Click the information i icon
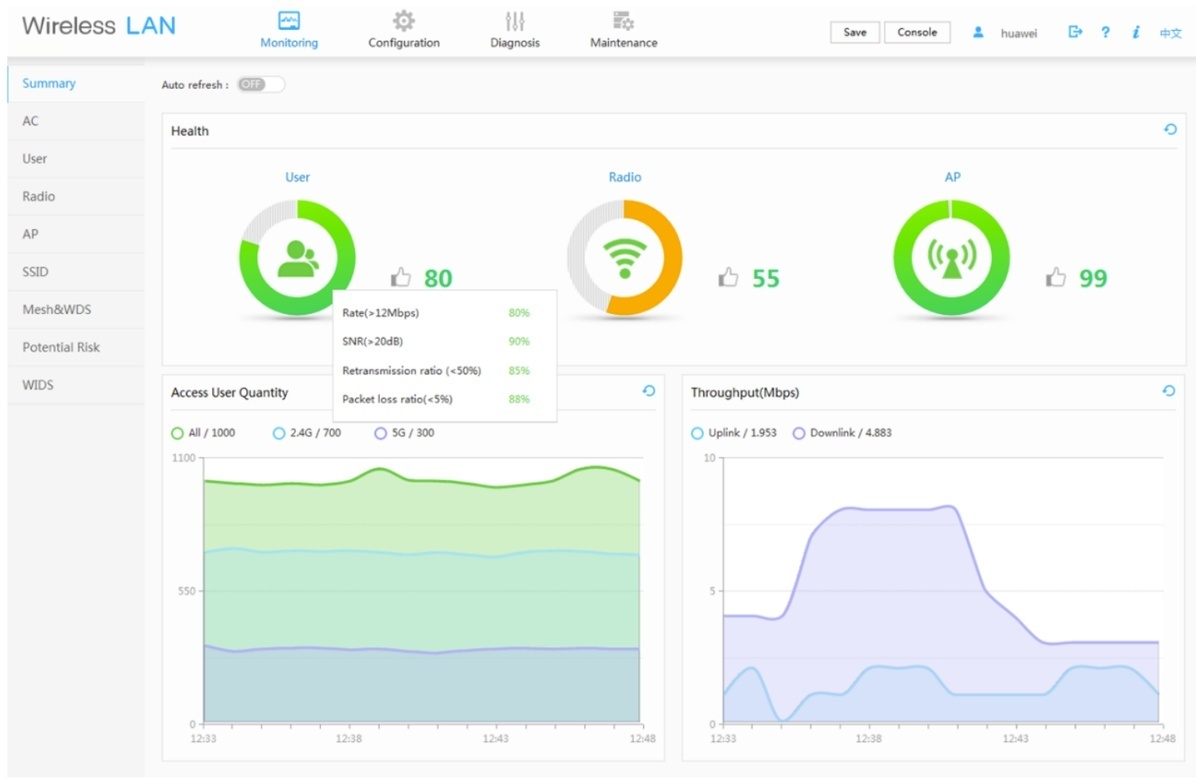This screenshot has width=1200, height=783. tap(1136, 32)
